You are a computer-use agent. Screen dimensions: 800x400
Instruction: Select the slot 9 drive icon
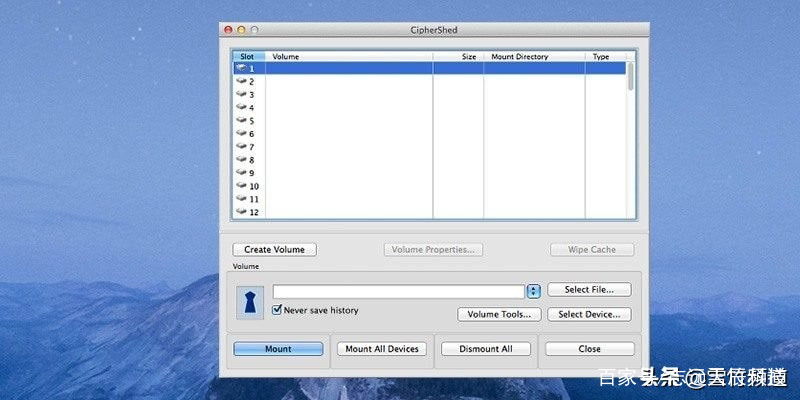tap(241, 172)
